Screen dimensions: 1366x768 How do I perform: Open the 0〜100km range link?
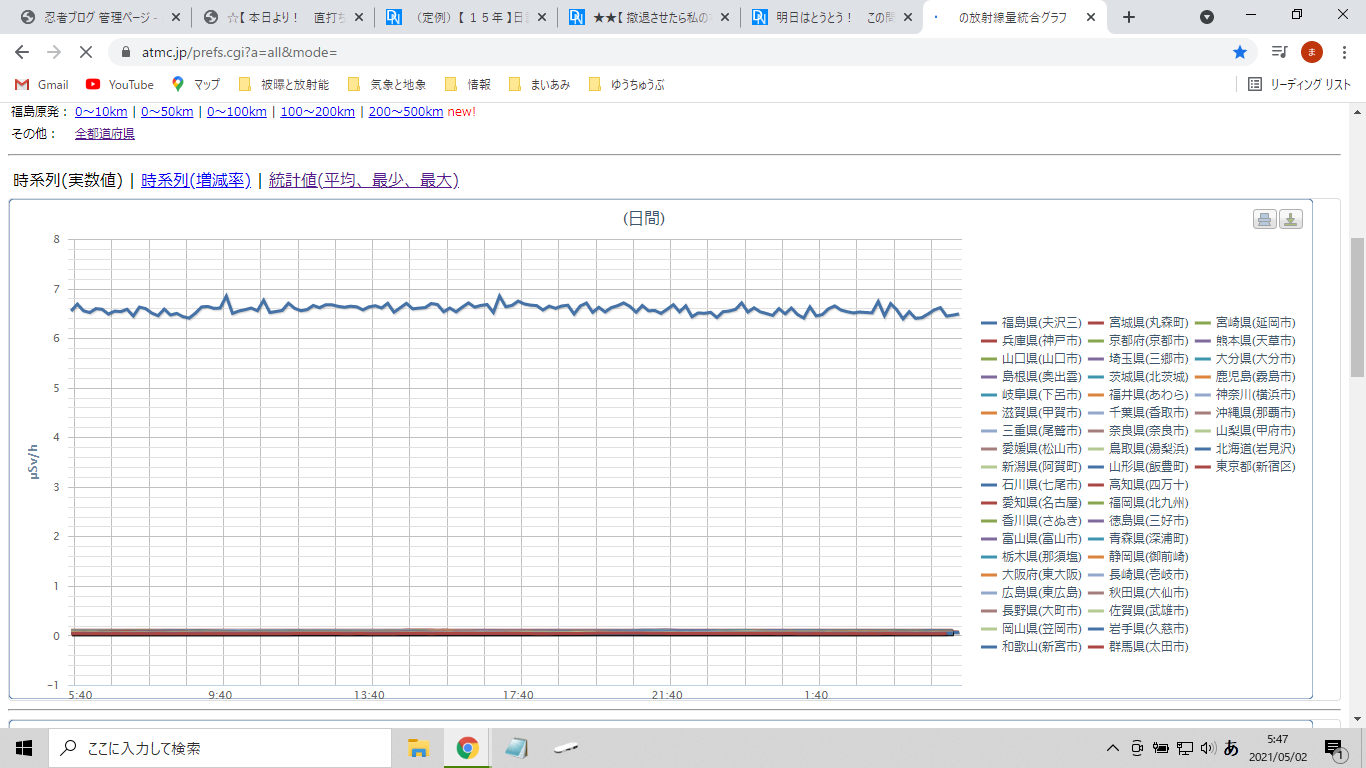click(x=237, y=111)
